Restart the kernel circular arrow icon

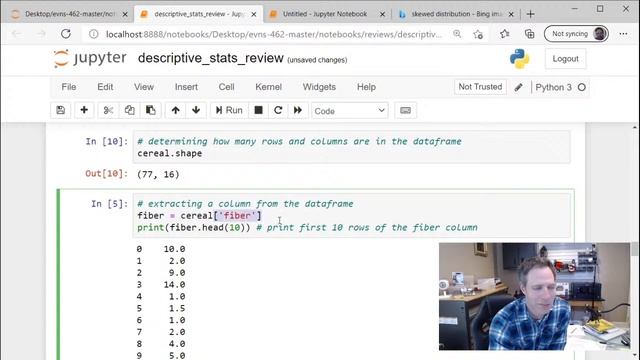pyautogui.click(x=278, y=110)
